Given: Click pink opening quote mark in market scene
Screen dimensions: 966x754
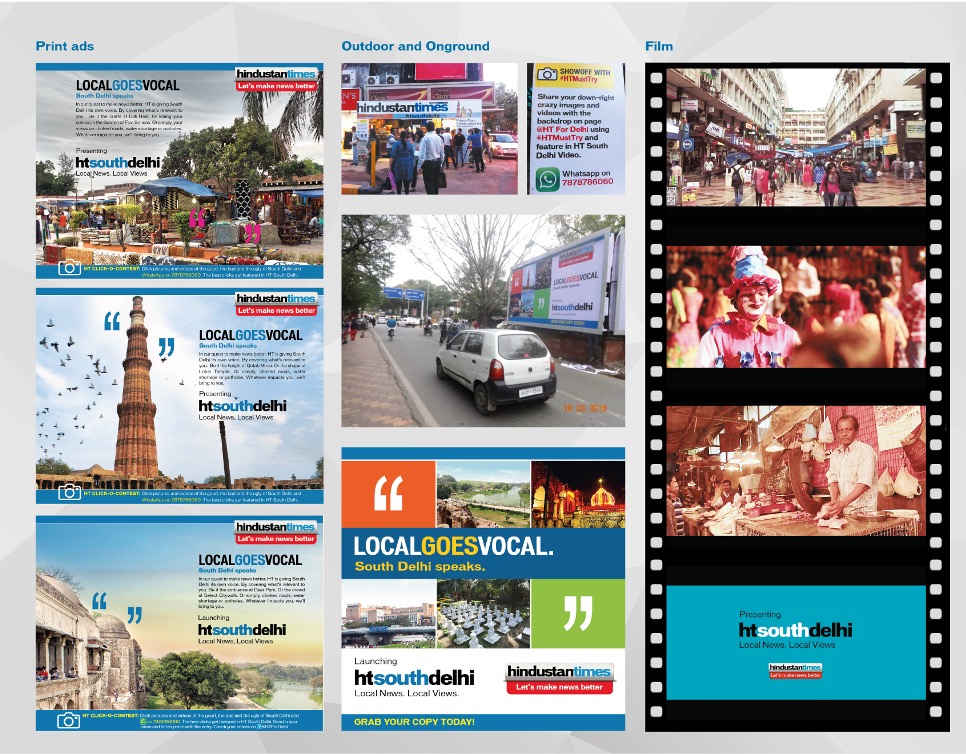Looking at the screenshot, I should point(197,217).
